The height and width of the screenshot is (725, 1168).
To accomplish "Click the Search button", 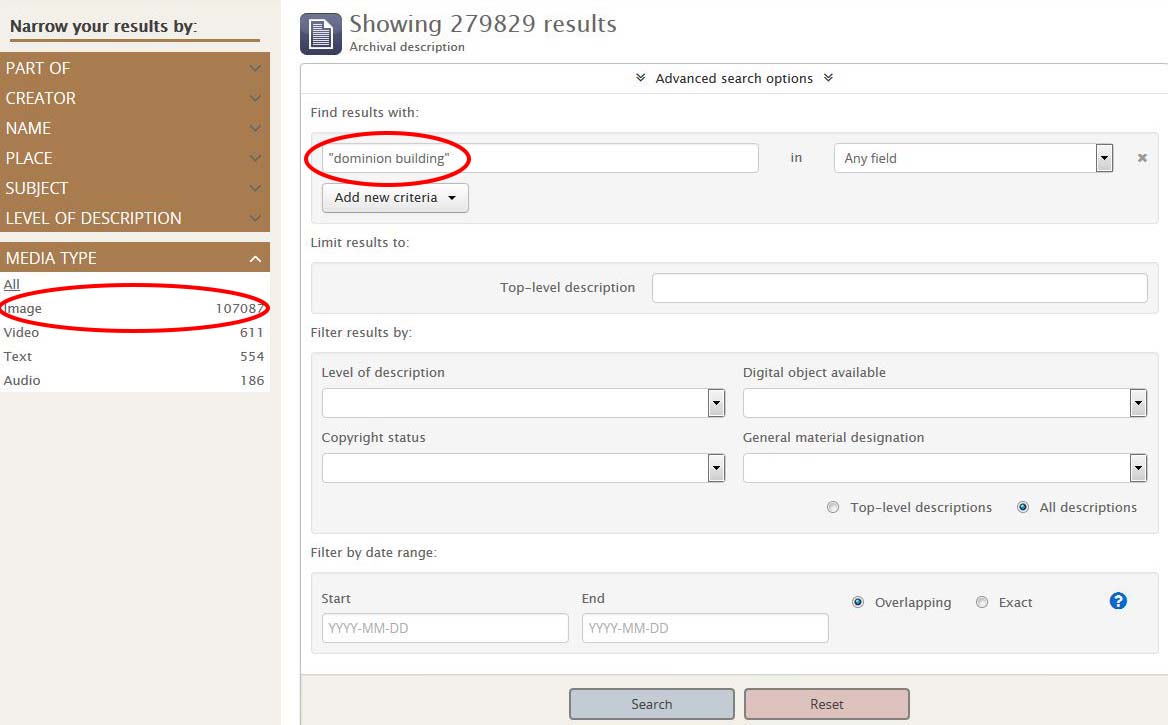I will (x=652, y=704).
